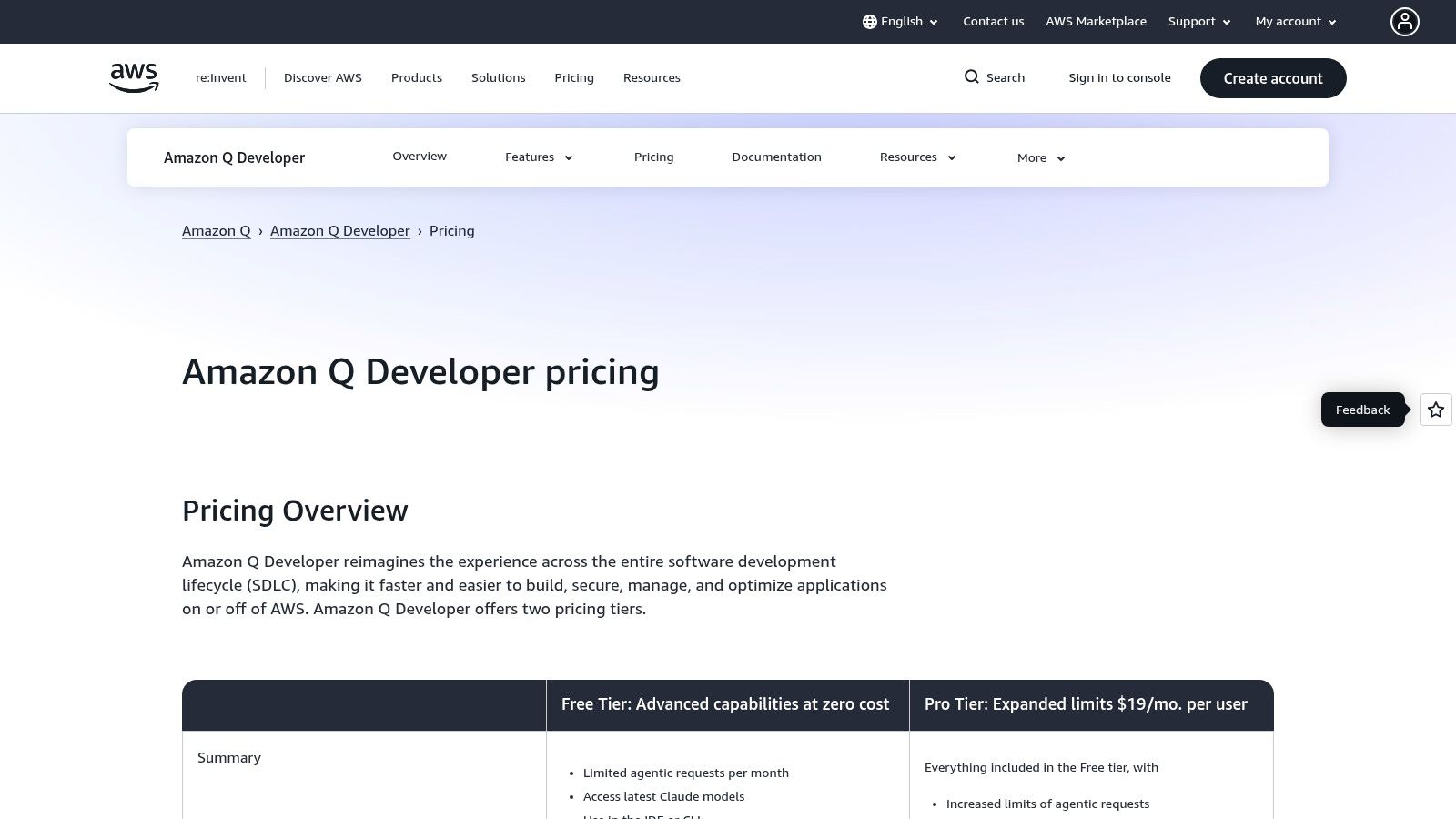
Task: Expand the More submenu
Action: point(1041,157)
